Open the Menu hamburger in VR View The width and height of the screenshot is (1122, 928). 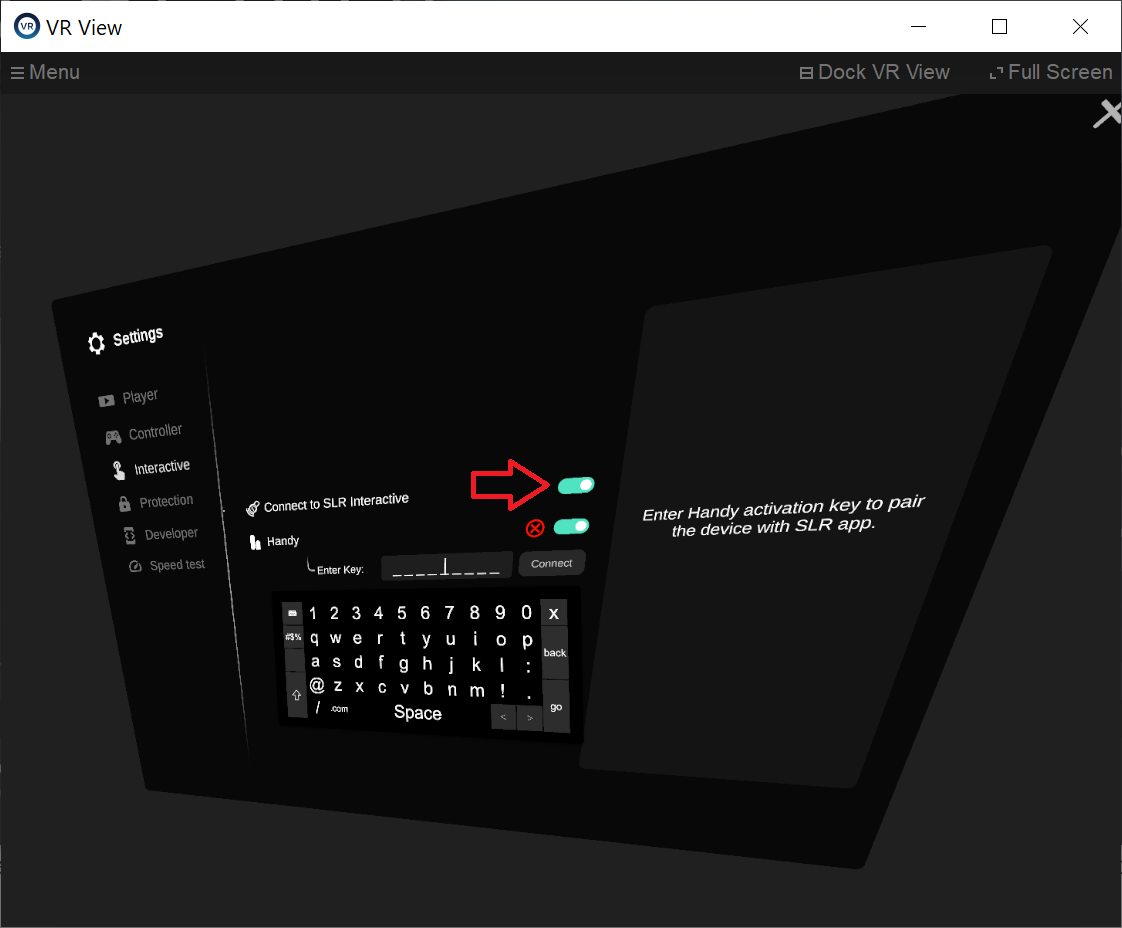[44, 72]
